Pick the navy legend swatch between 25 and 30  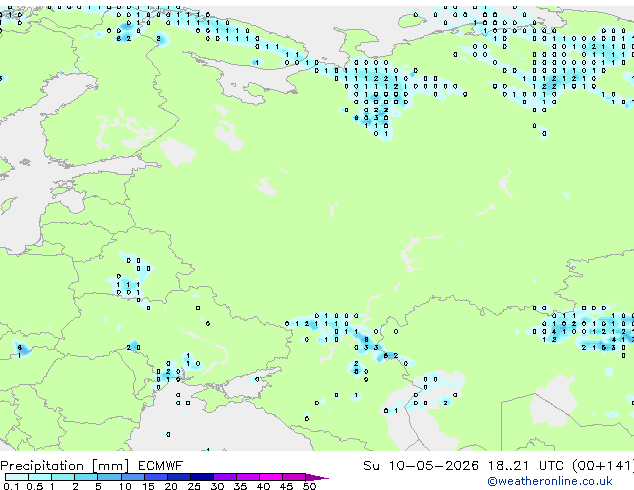(201, 477)
